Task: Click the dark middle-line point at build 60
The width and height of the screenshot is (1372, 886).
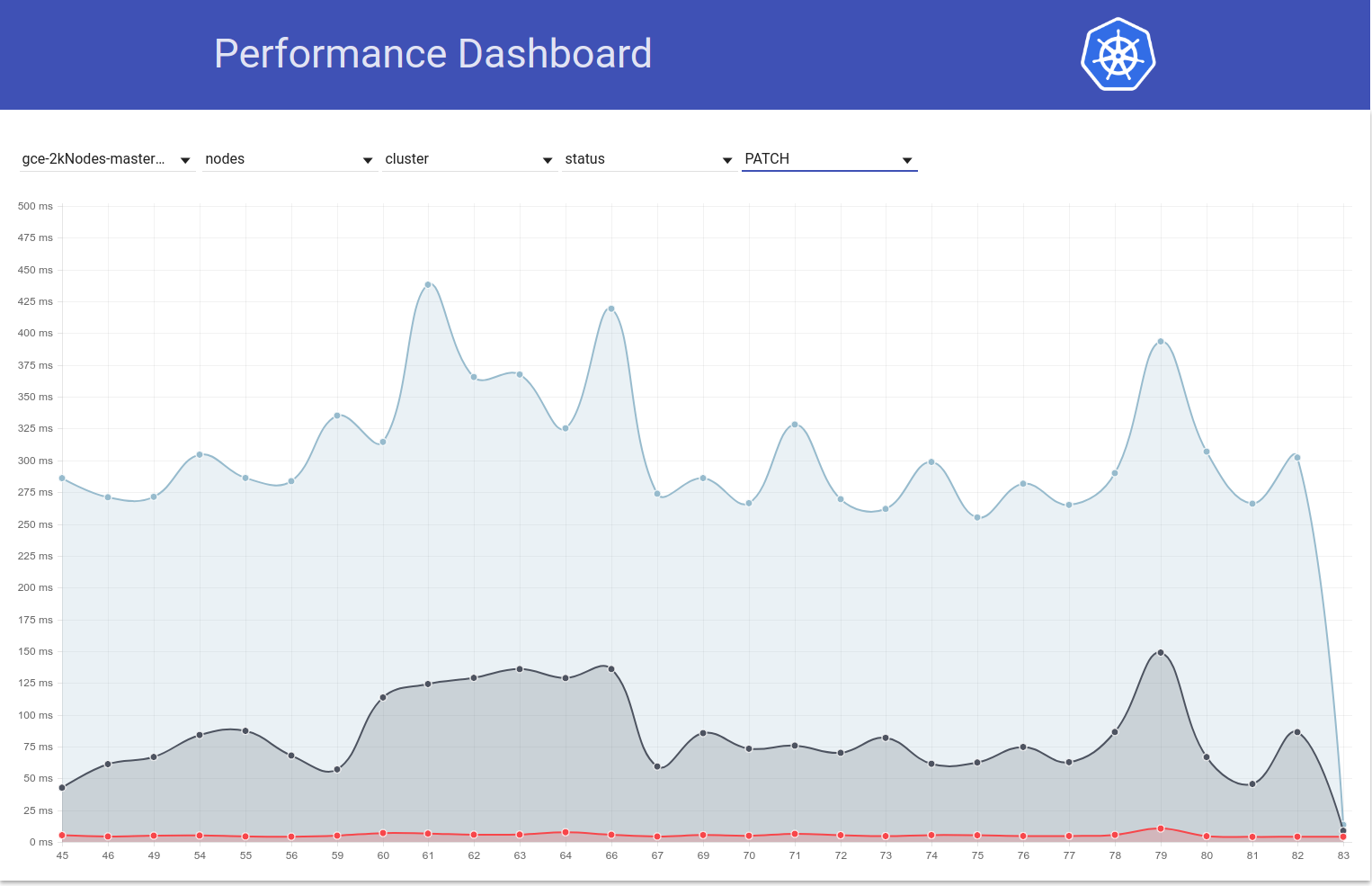Action: pos(383,697)
